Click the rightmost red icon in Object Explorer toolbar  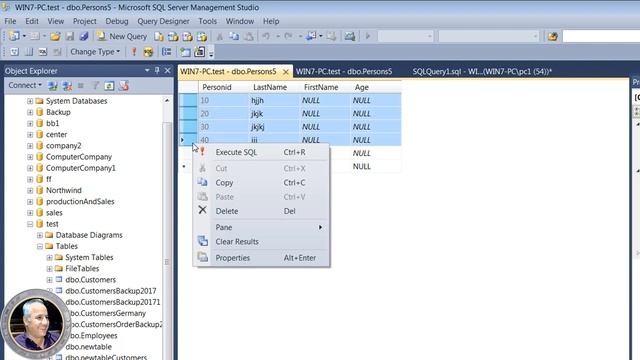point(124,86)
